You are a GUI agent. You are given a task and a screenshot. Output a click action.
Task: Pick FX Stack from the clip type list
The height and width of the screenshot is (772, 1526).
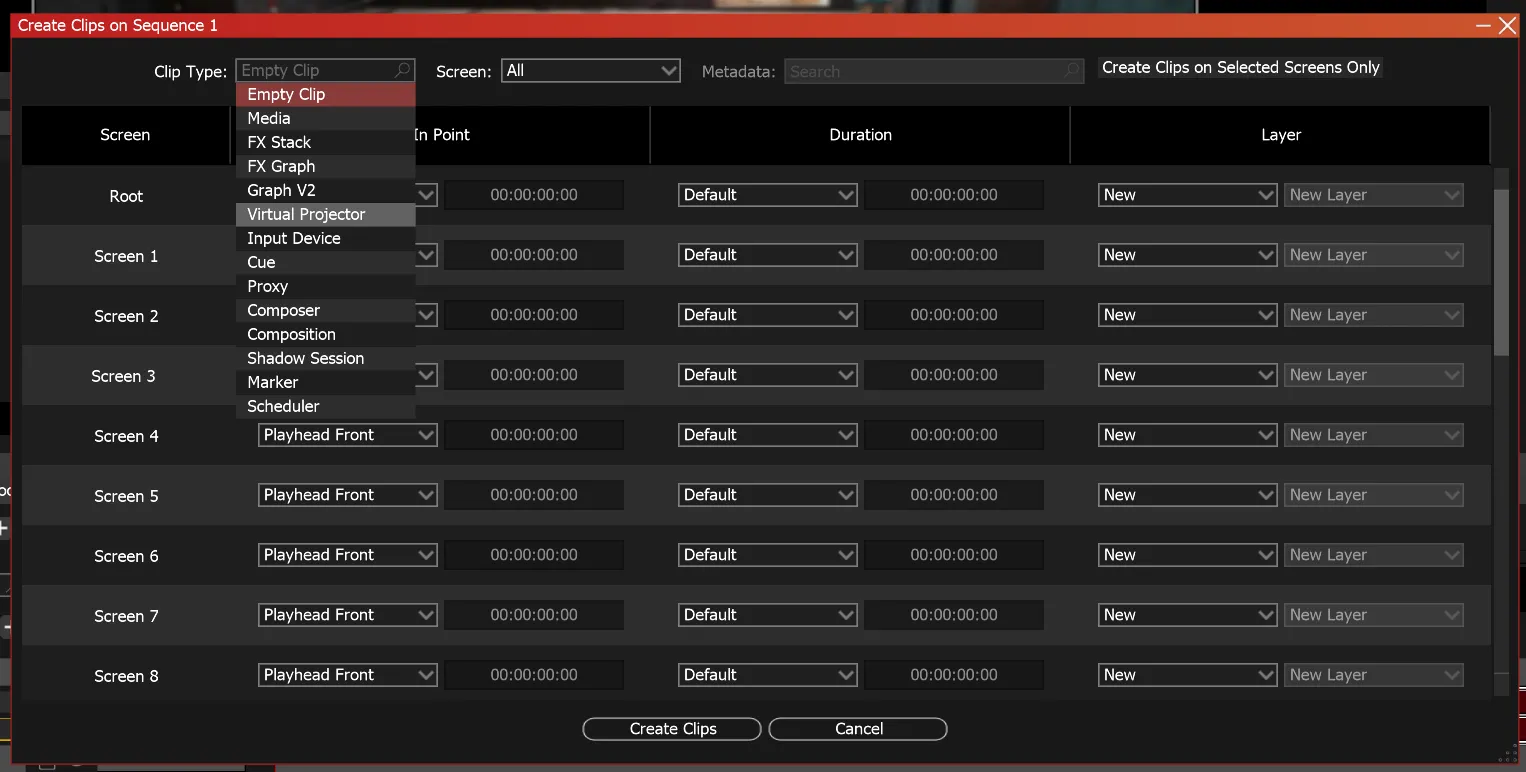(325, 142)
